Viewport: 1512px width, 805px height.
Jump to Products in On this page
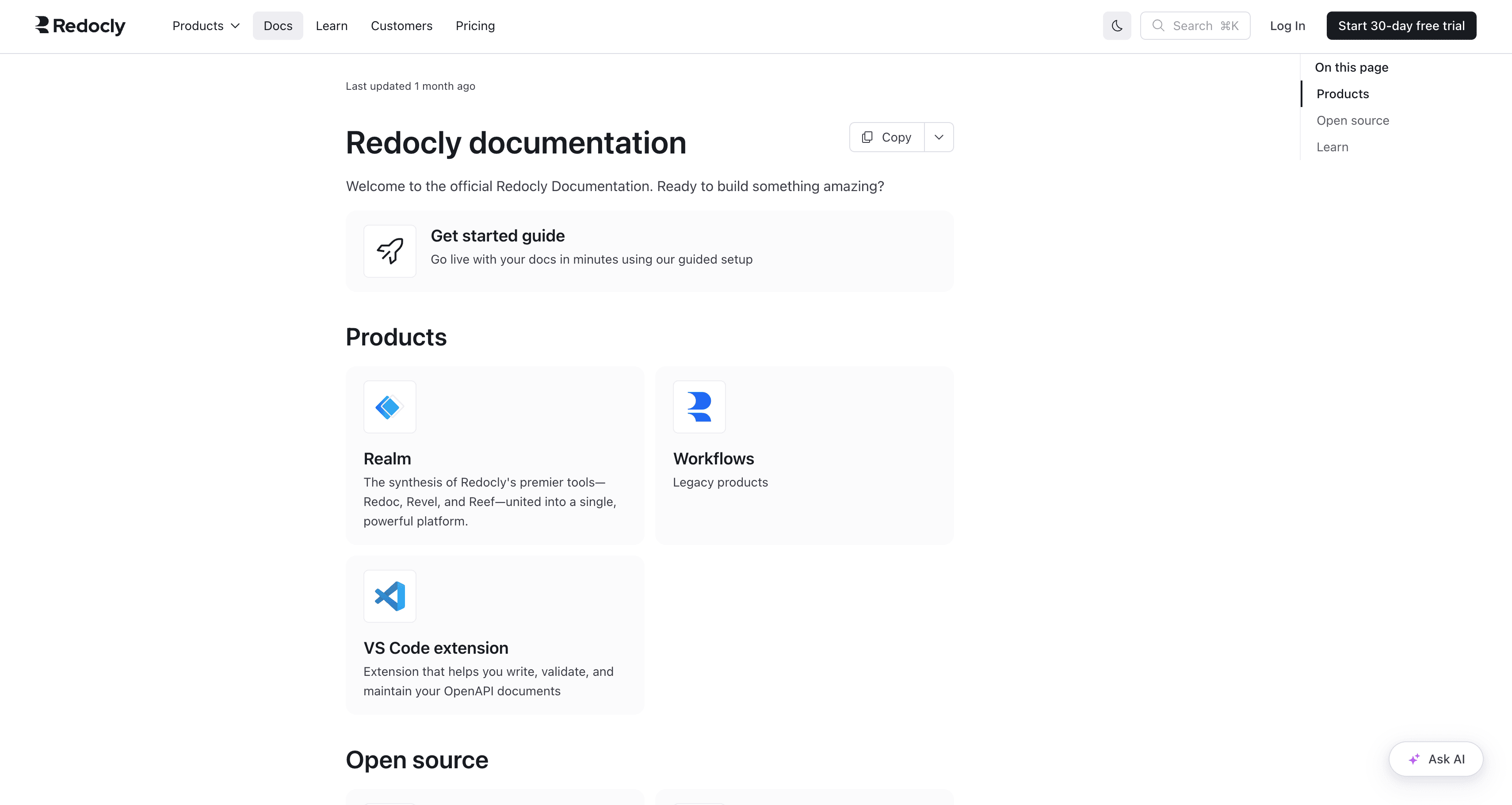click(x=1342, y=94)
